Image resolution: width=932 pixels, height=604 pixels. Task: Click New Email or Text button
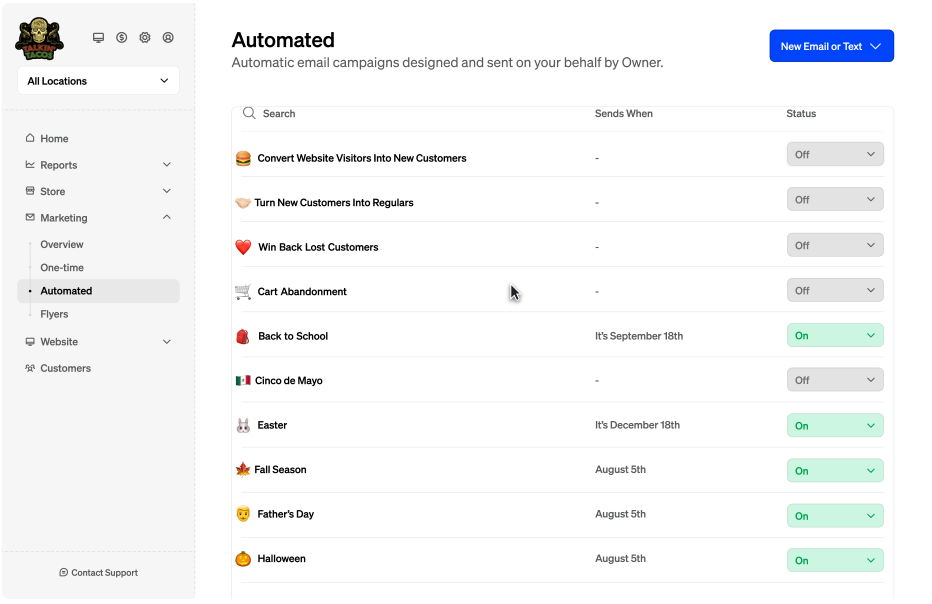[831, 46]
